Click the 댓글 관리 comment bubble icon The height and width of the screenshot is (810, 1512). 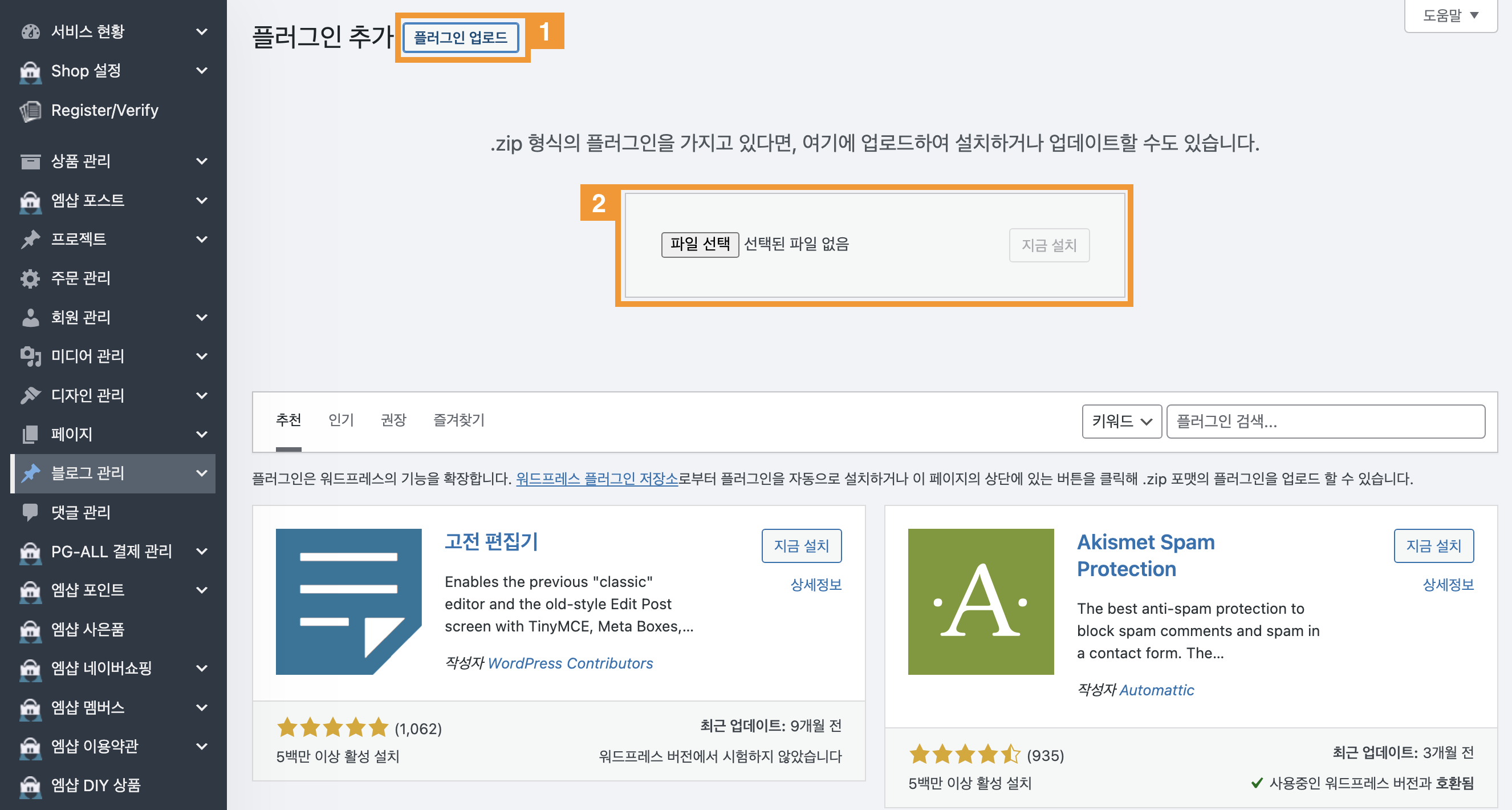point(30,512)
